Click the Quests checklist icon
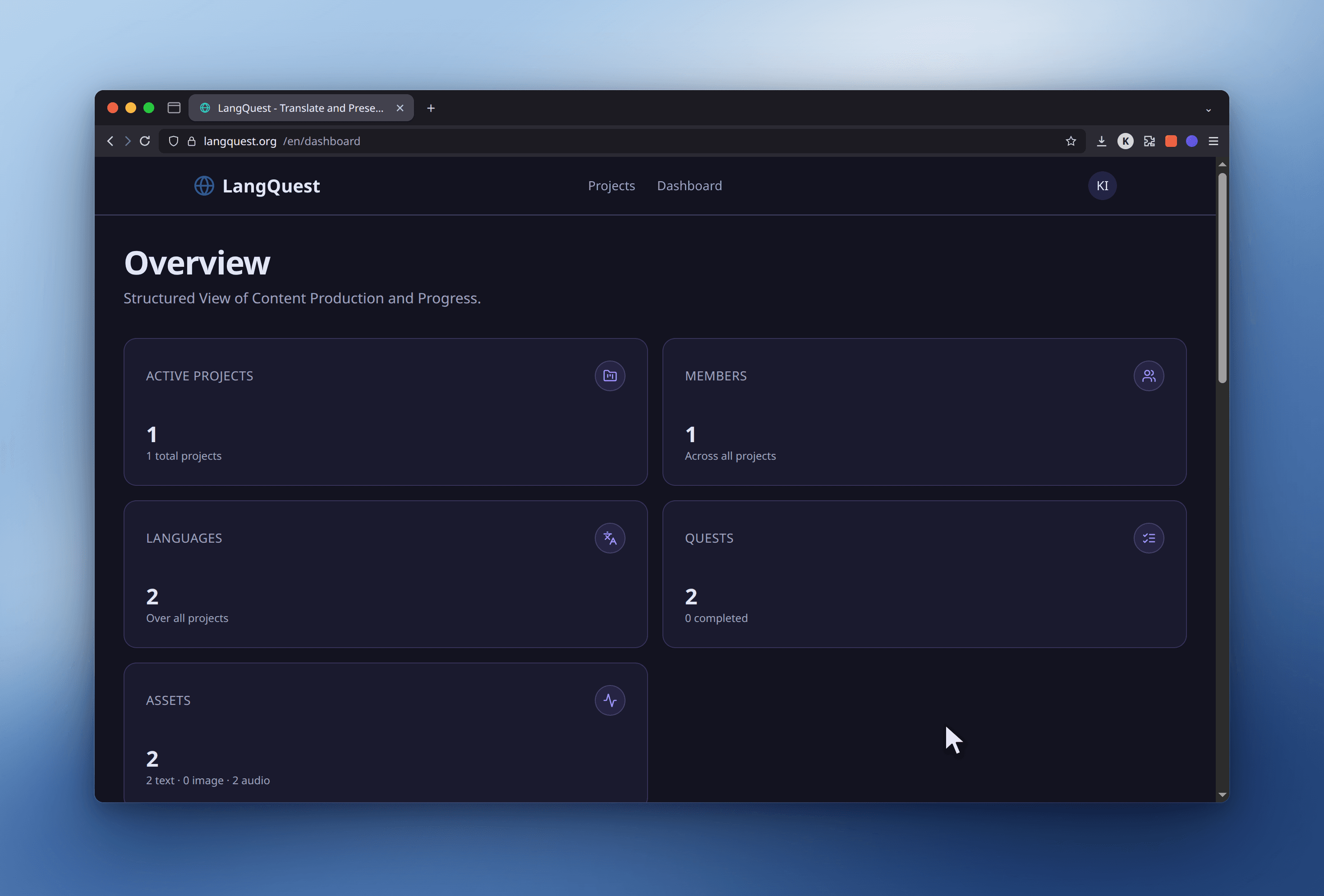The image size is (1324, 896). click(x=1149, y=538)
